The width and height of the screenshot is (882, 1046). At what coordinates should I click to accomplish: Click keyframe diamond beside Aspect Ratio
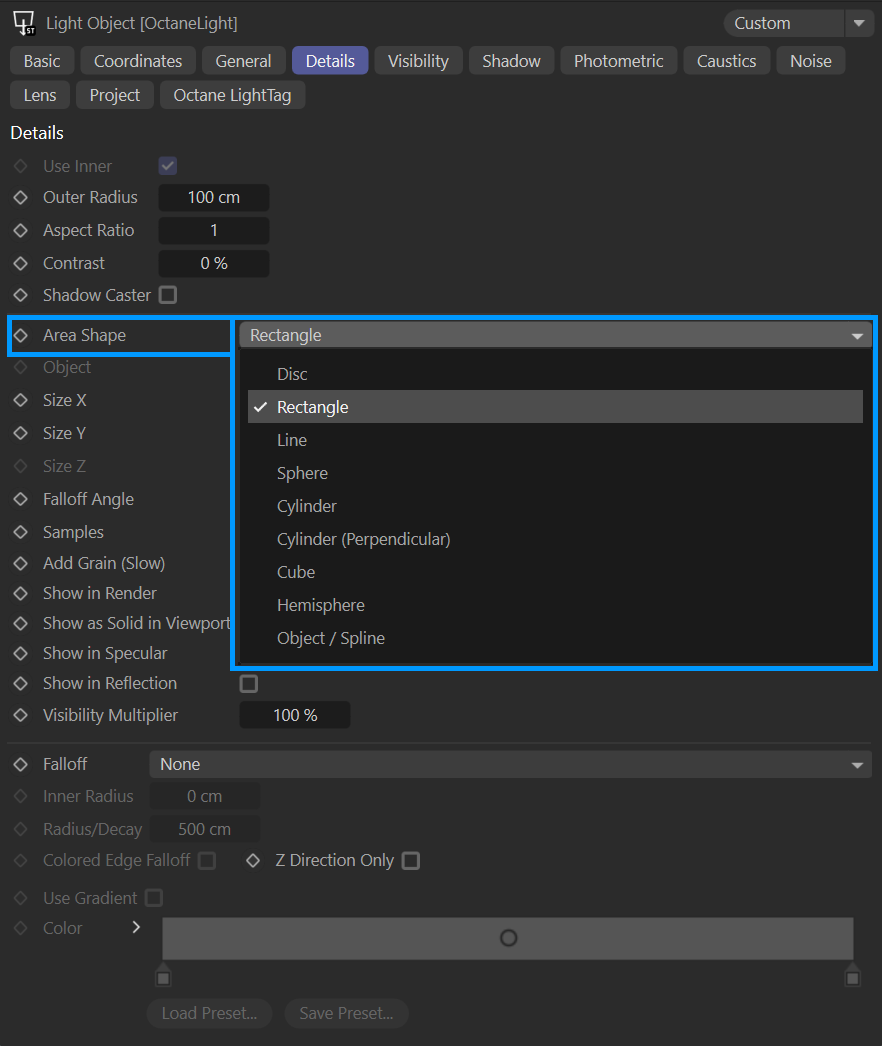click(x=20, y=231)
